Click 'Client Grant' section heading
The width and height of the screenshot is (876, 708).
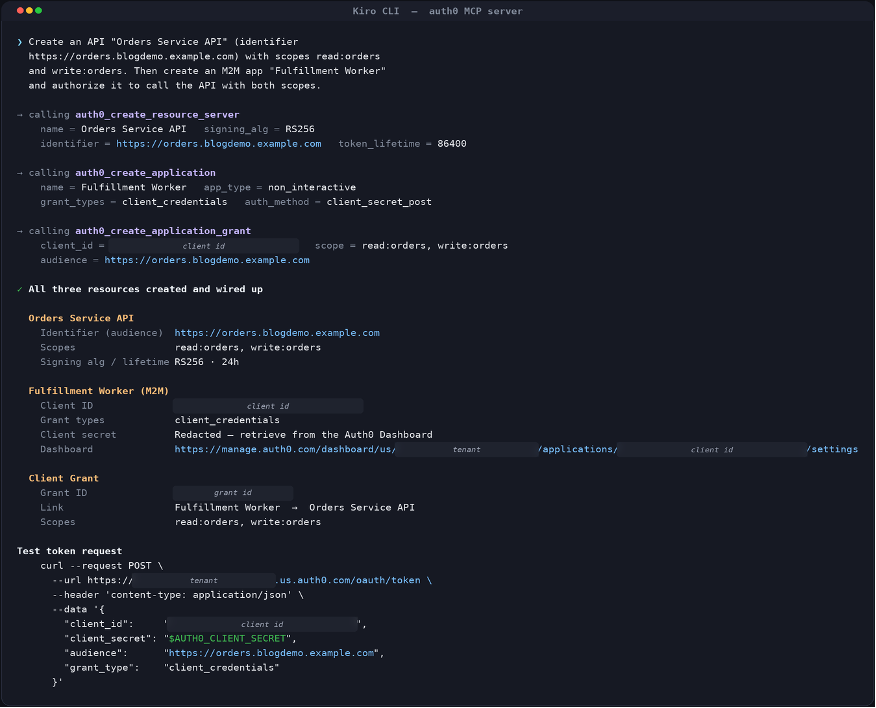click(64, 478)
